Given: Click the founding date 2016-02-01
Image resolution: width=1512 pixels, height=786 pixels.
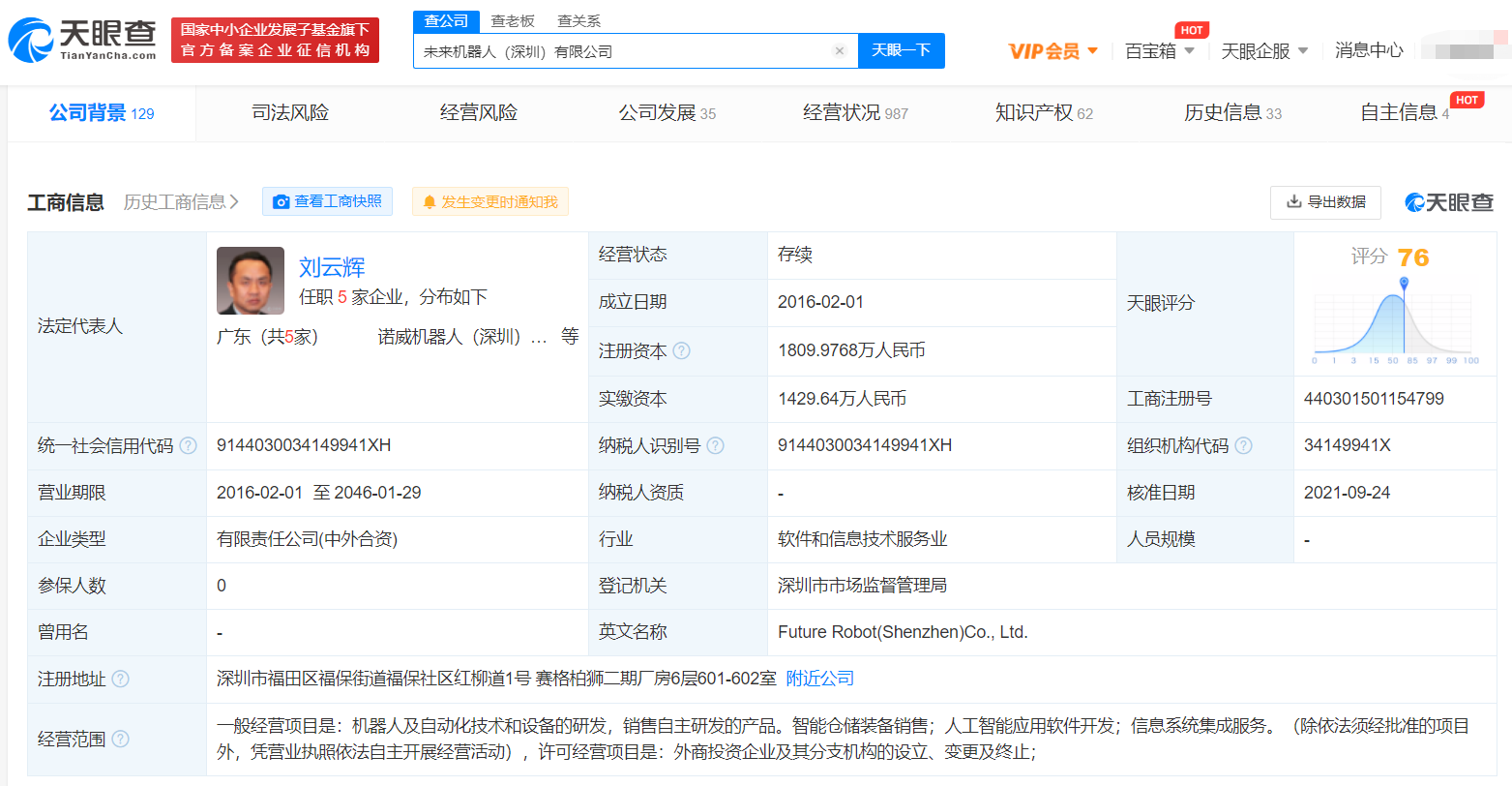Looking at the screenshot, I should click(820, 302).
